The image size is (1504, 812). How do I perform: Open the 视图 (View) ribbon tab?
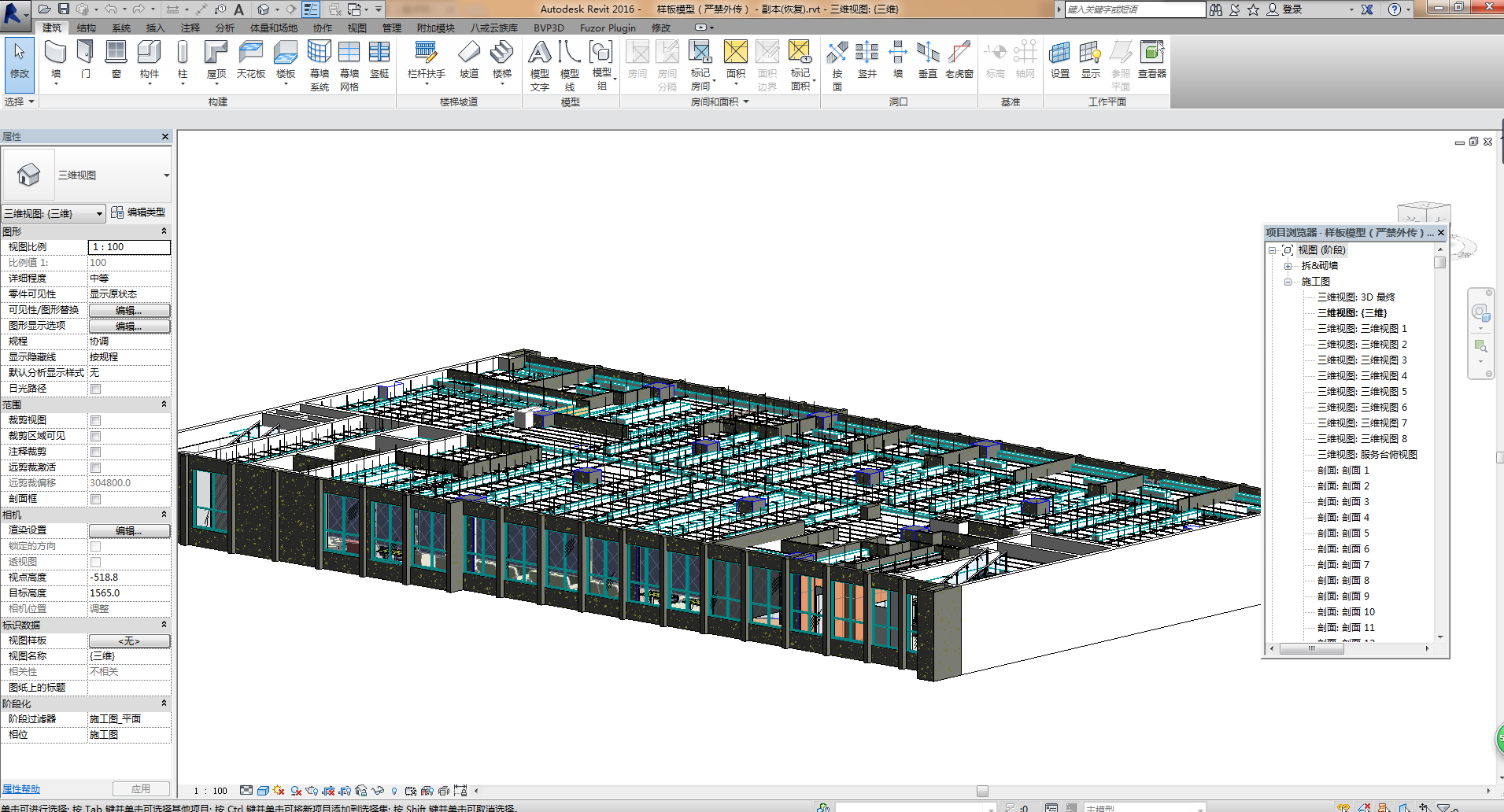pos(357,28)
